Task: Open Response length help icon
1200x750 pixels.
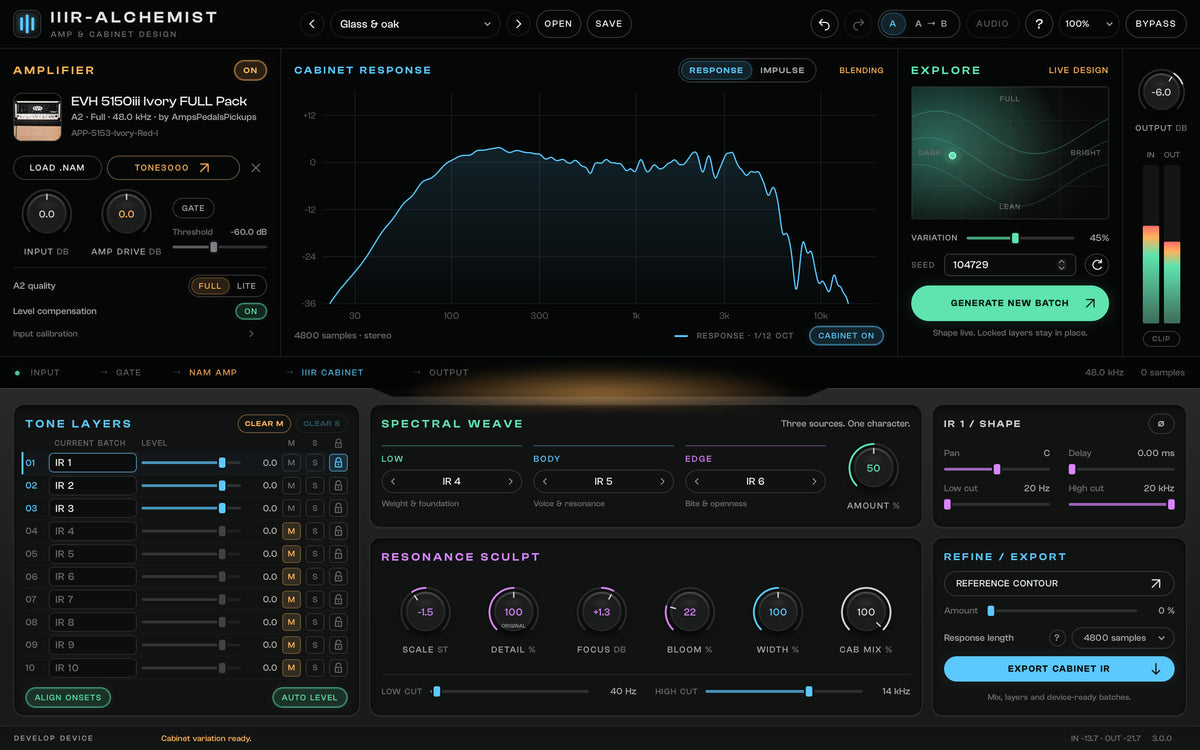Action: 1056,638
